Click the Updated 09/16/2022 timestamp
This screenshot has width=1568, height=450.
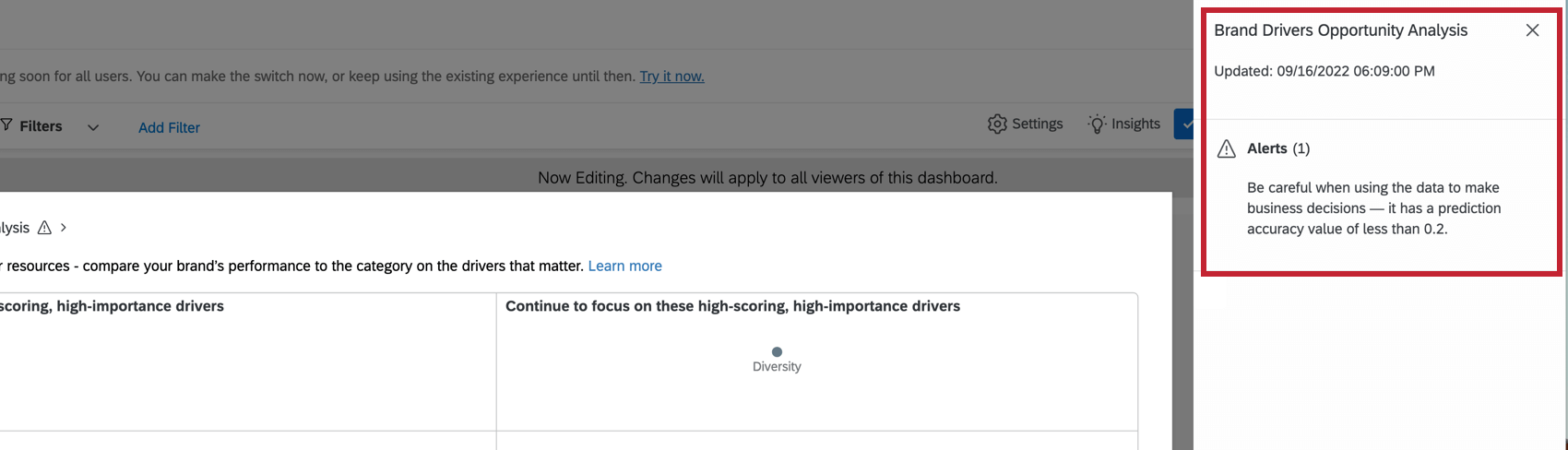point(1324,71)
